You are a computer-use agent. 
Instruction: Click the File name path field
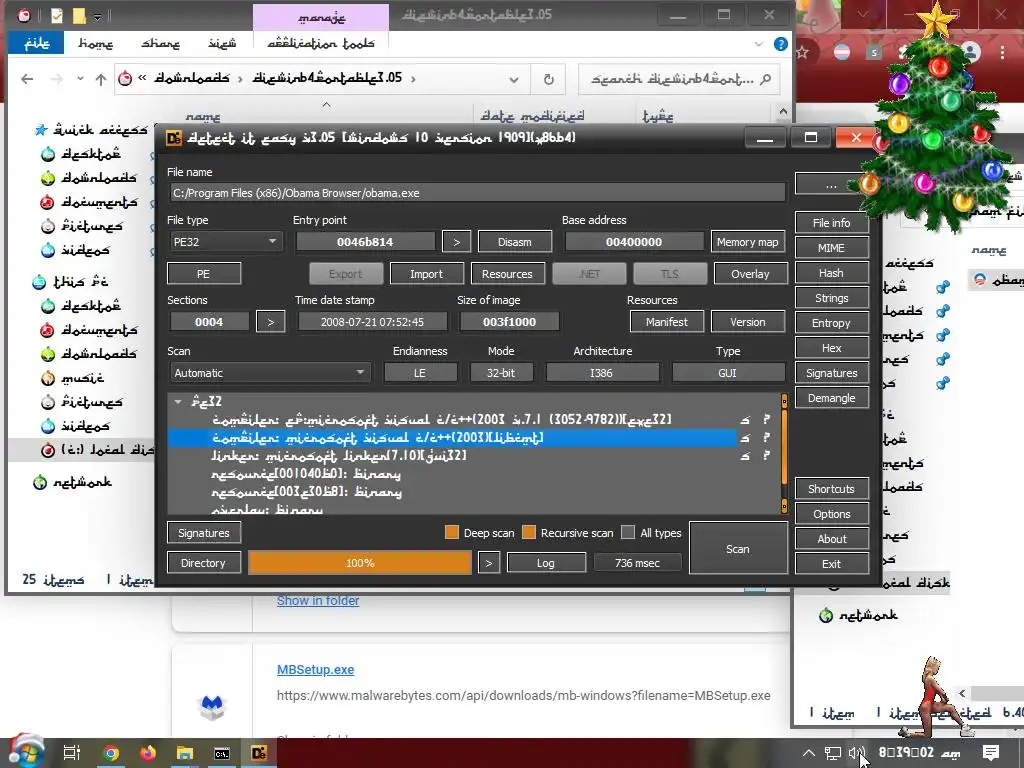[477, 193]
